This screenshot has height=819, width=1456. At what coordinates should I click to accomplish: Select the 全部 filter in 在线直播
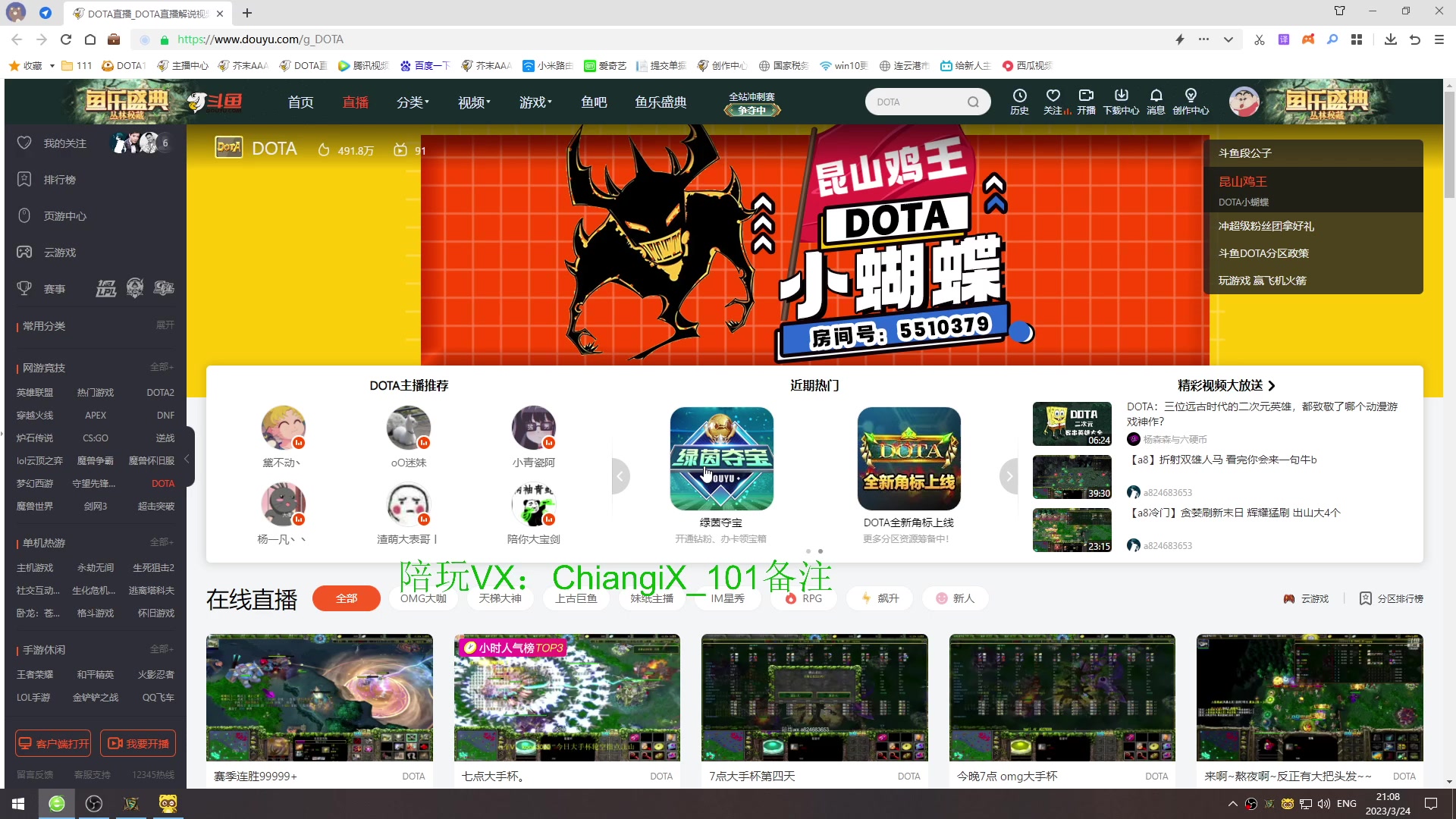click(x=347, y=598)
